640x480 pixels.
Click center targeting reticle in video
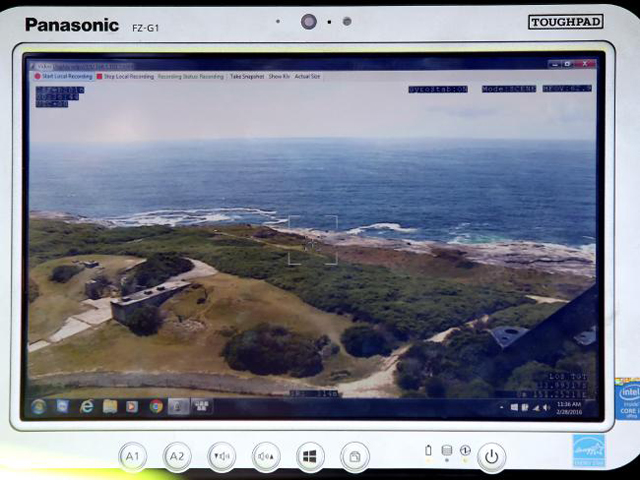click(x=313, y=241)
